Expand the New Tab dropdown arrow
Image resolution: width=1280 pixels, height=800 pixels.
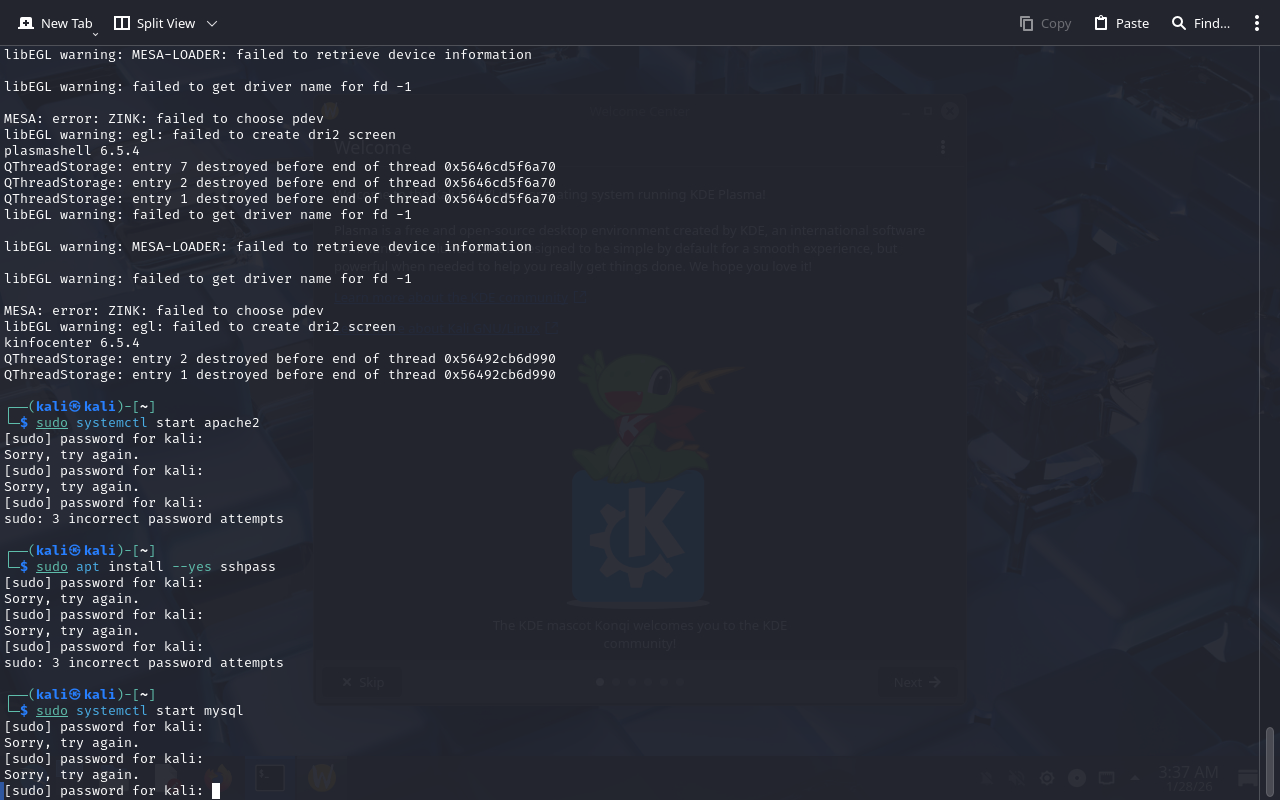click(x=96, y=34)
